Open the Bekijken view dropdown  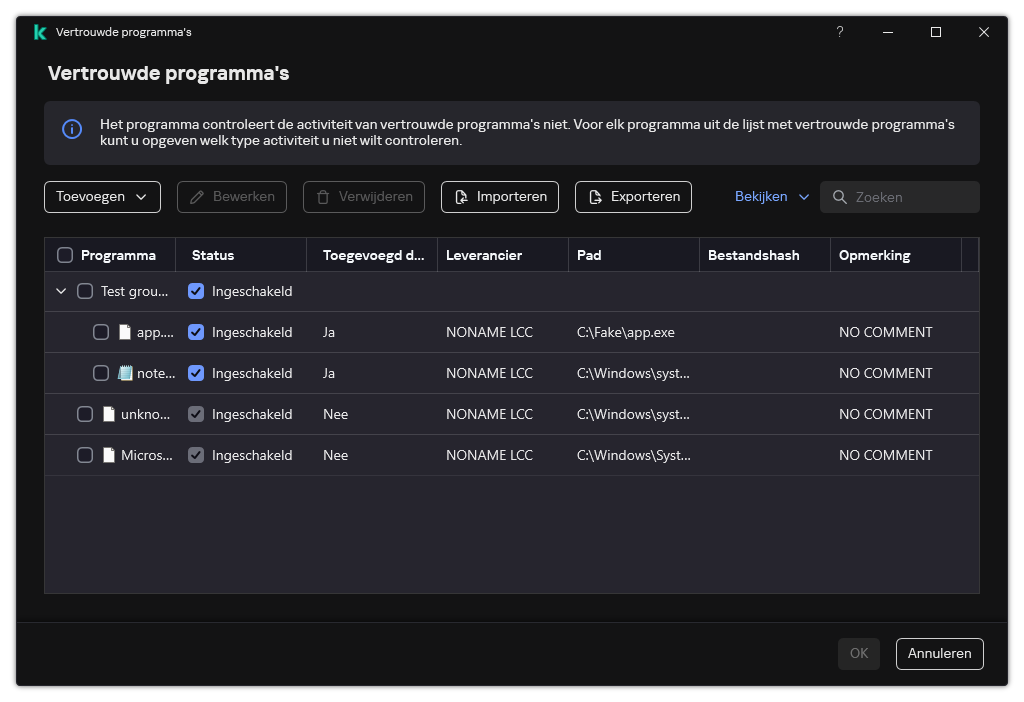[x=770, y=196]
